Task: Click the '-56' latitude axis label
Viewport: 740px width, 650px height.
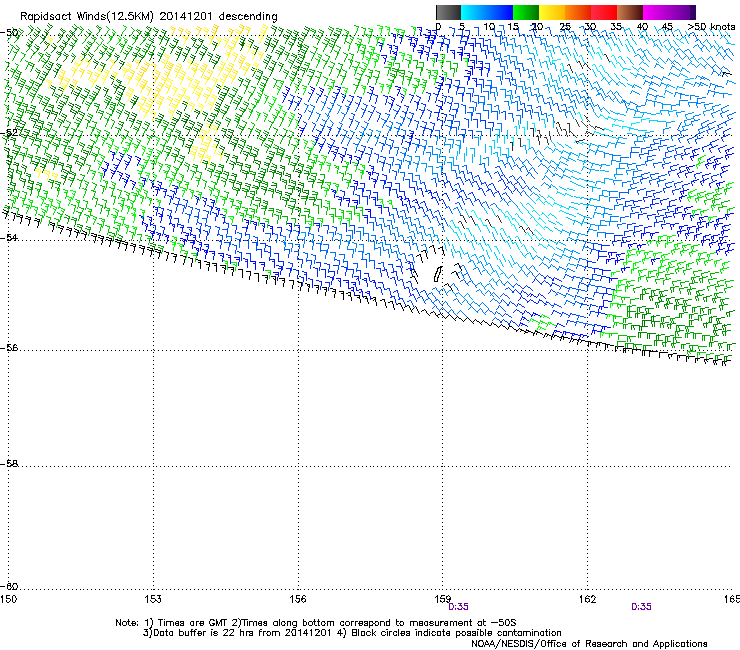Action: (9, 347)
